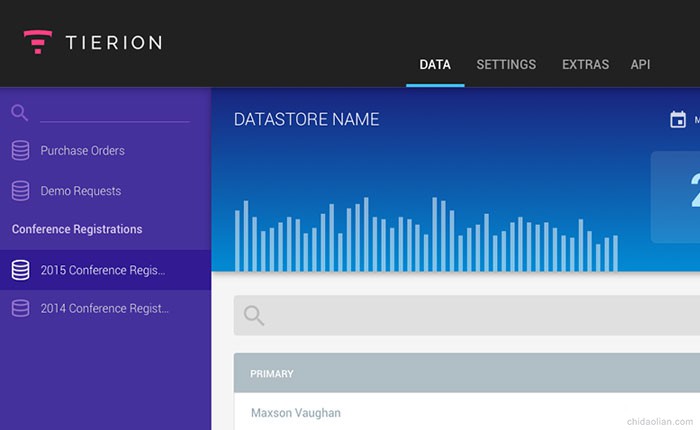Select the 2014 Conference Regist... datastore
This screenshot has height=430, width=700.
coord(105,309)
